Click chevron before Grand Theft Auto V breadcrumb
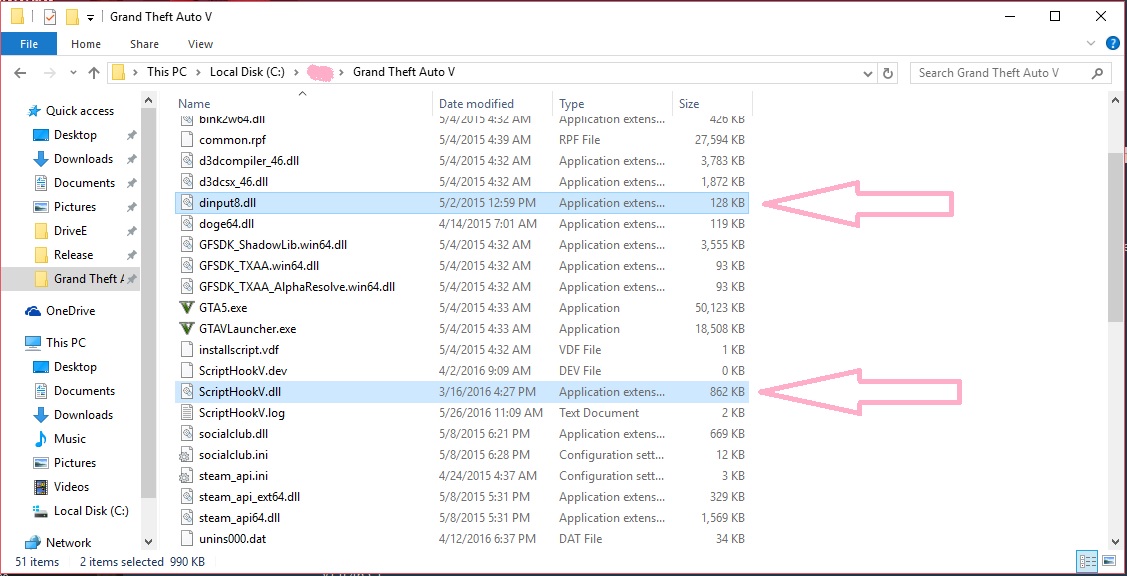1127x576 pixels. tap(341, 72)
